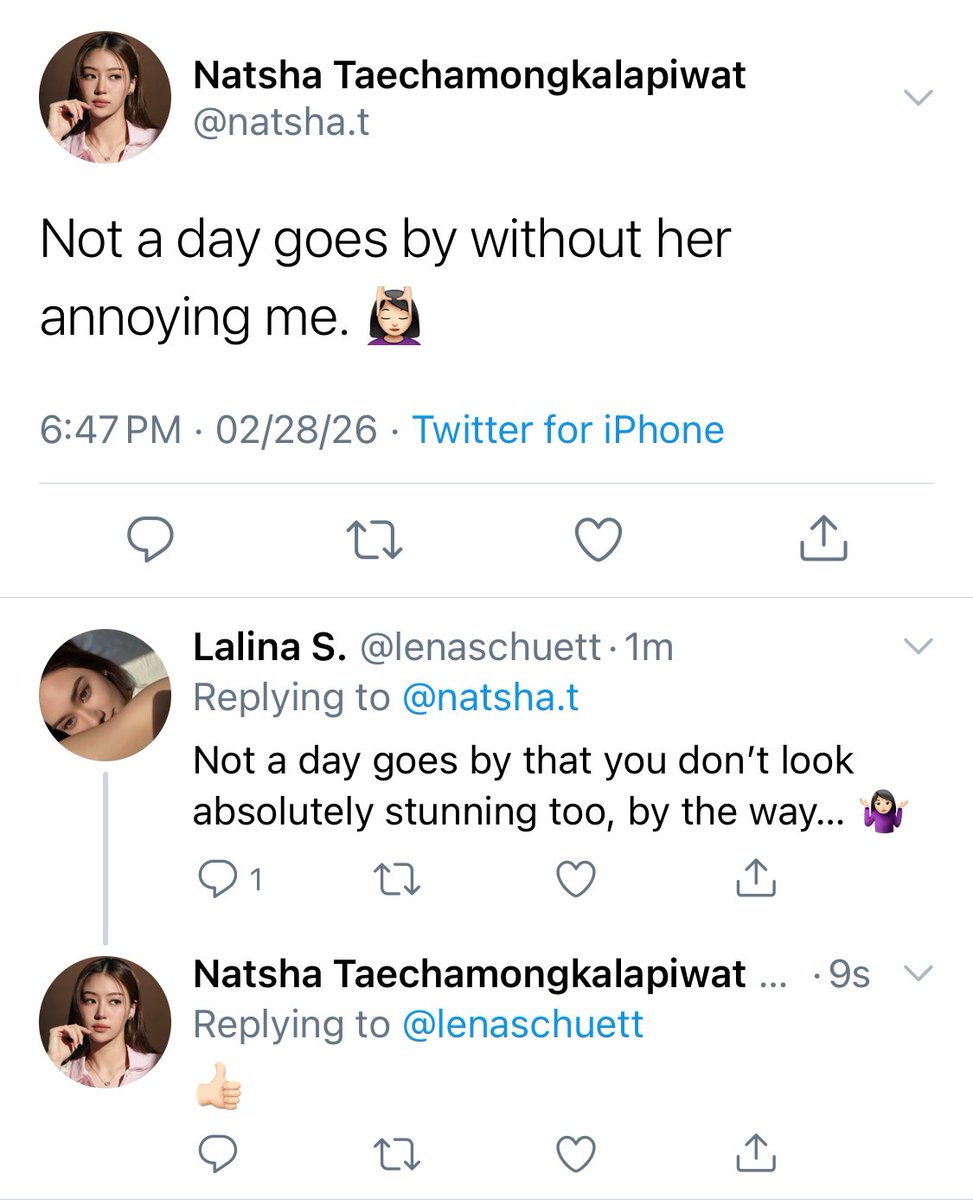Share Lalina S.'s reply

click(756, 878)
